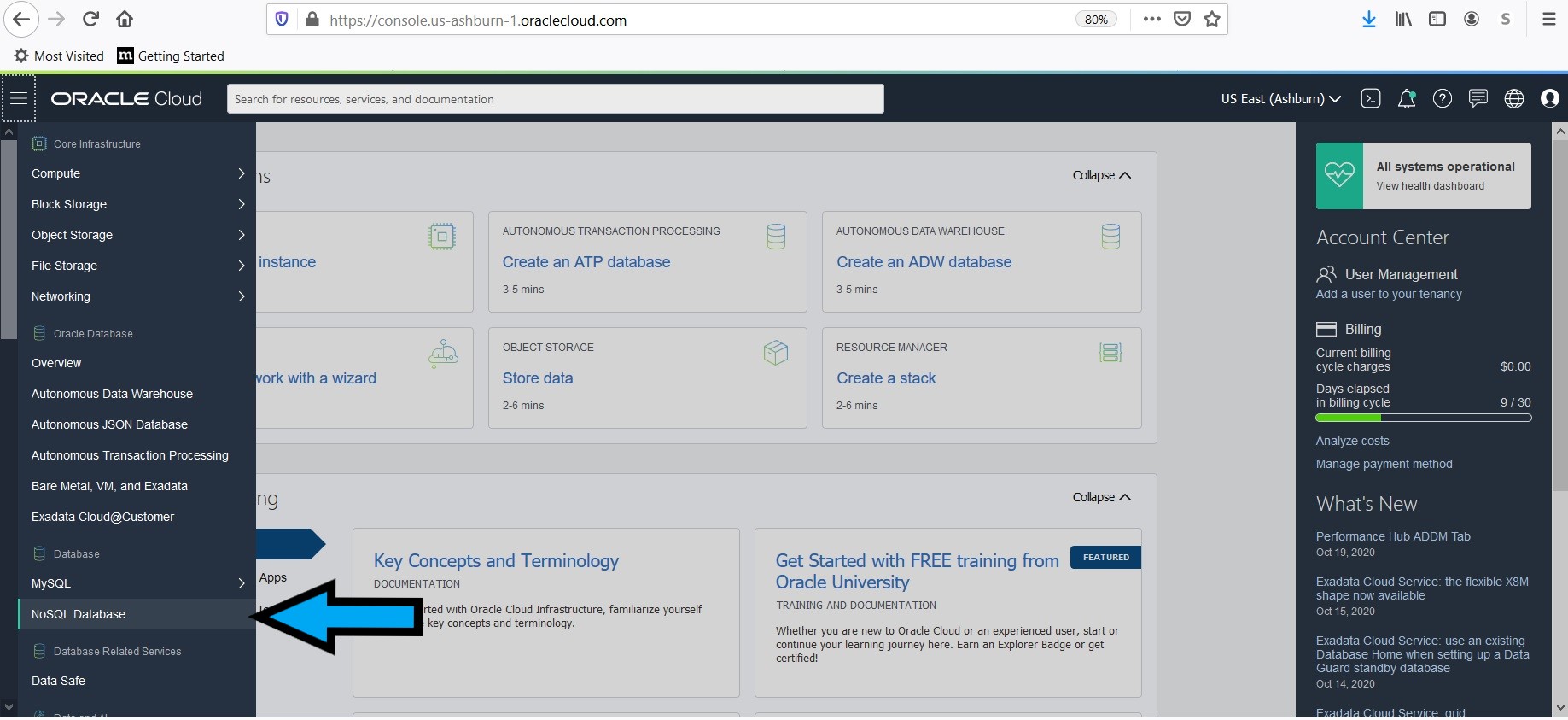
Task: Click the Oracle Cloud search field
Action: [x=555, y=99]
